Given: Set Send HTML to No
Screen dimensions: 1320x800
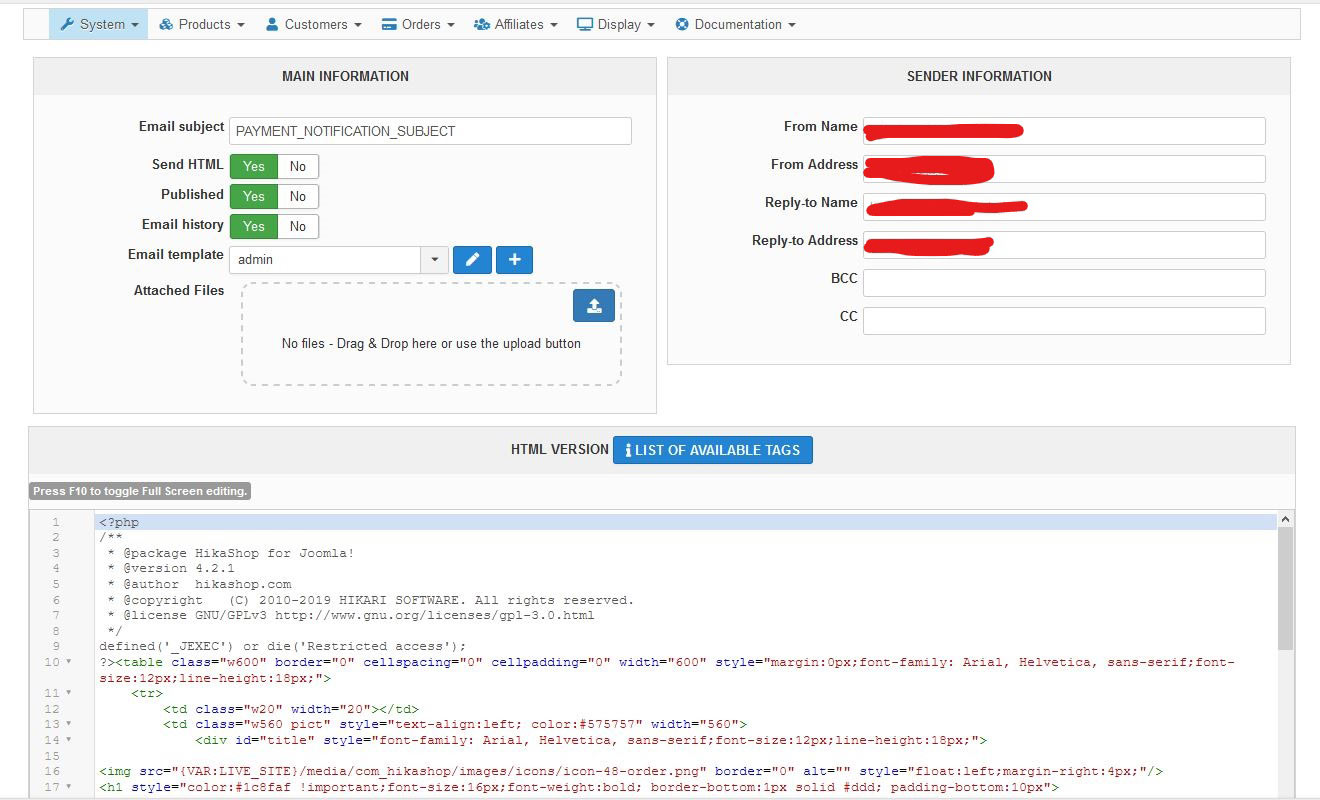Looking at the screenshot, I should (x=298, y=166).
